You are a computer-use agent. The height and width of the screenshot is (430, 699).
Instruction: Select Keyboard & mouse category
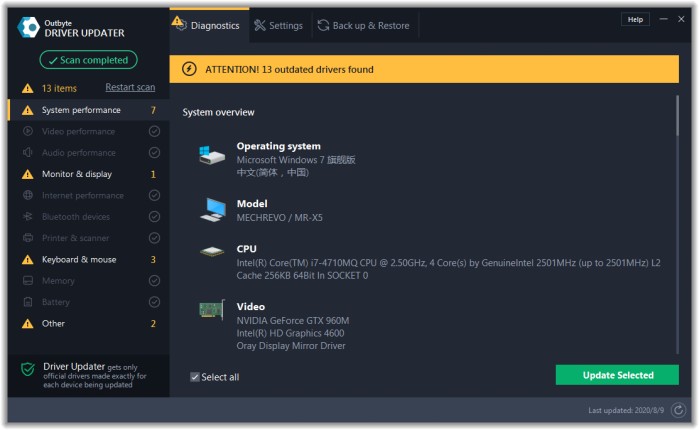88,260
